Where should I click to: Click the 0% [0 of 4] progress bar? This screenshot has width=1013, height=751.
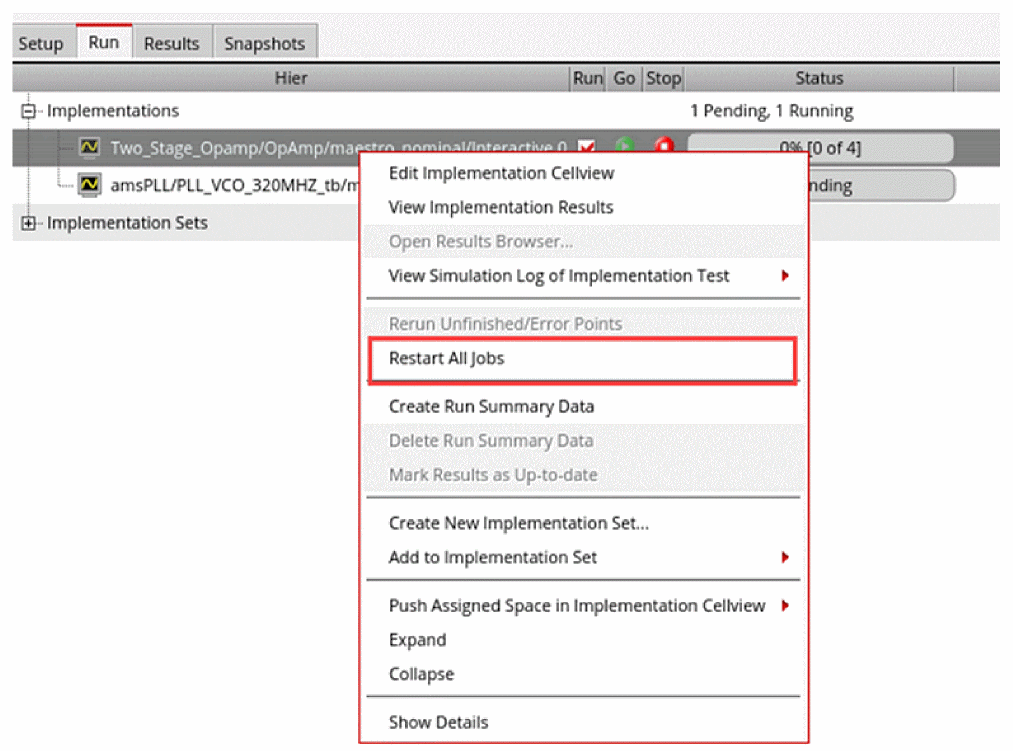[820, 148]
